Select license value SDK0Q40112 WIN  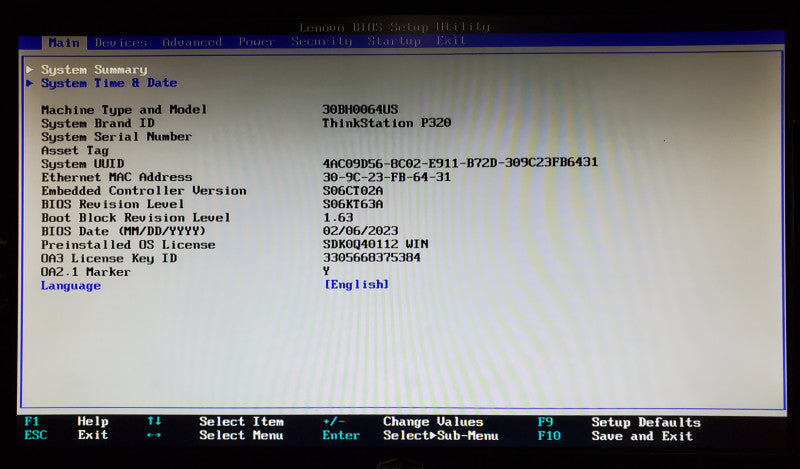tap(375, 244)
